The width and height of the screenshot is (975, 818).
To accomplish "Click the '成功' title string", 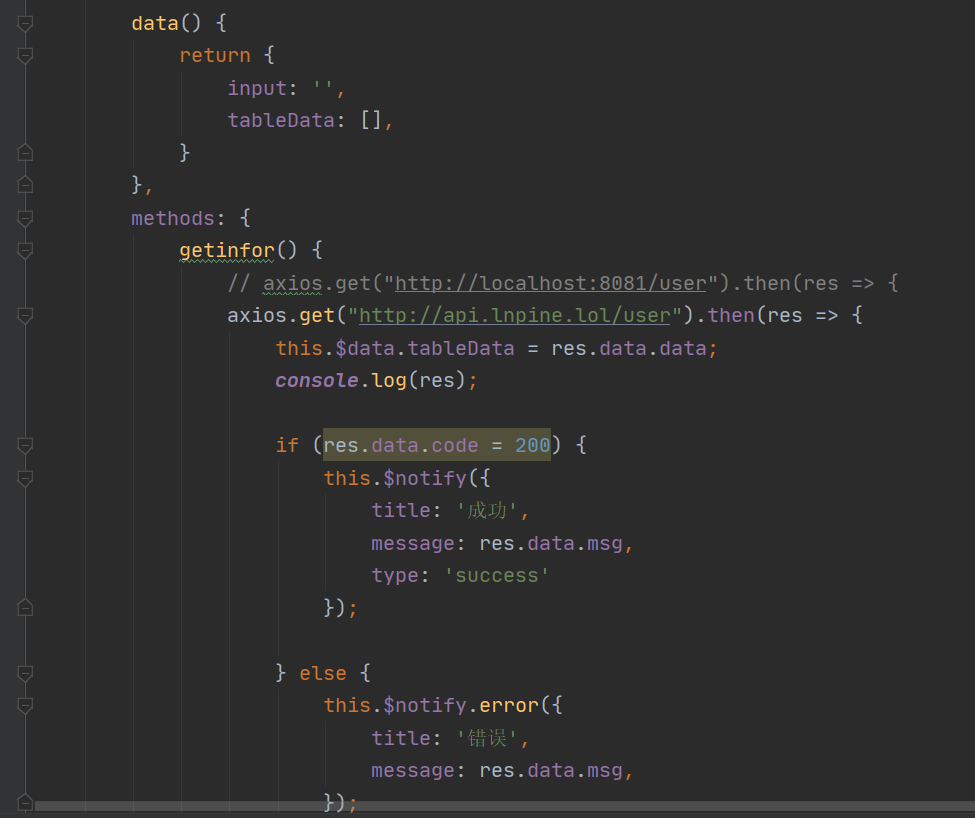I will [488, 510].
